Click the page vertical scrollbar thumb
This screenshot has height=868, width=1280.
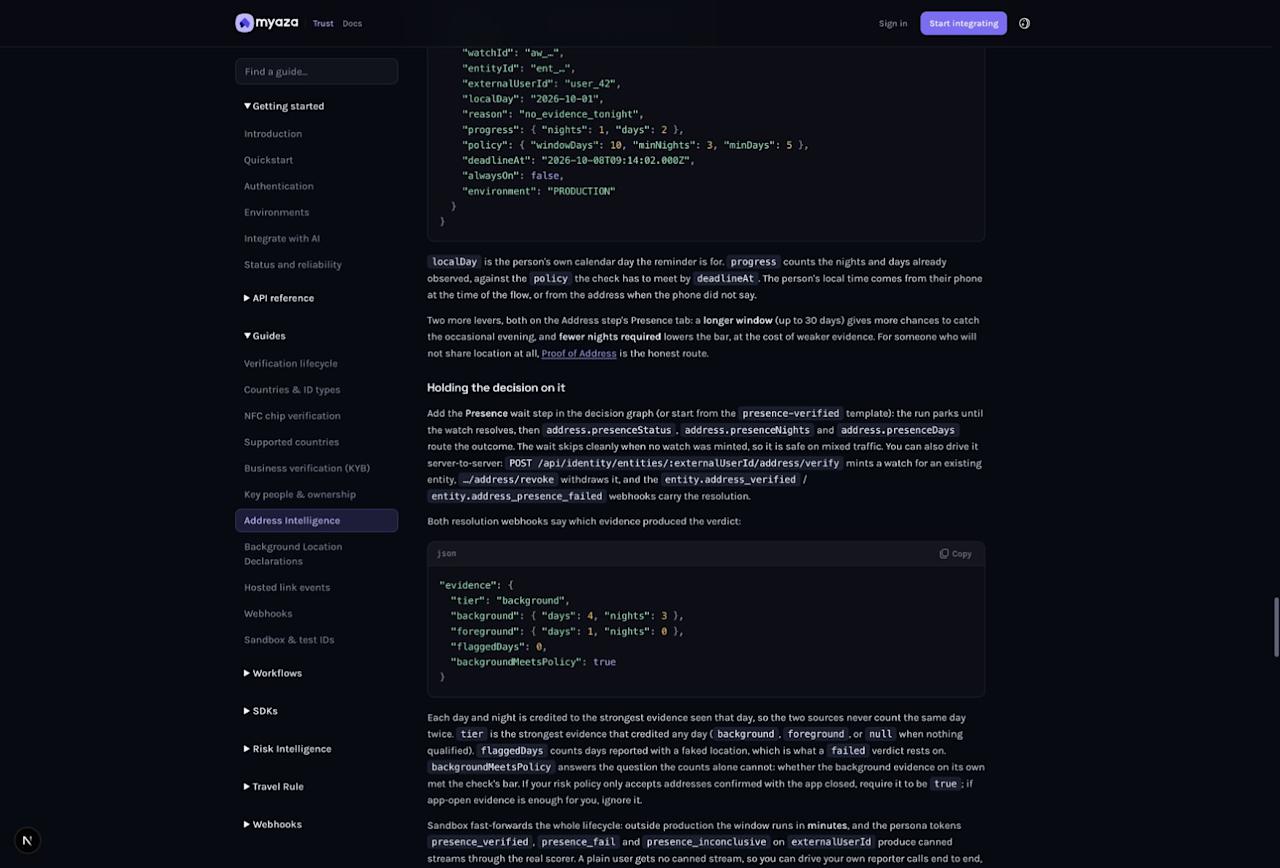click(x=1276, y=627)
